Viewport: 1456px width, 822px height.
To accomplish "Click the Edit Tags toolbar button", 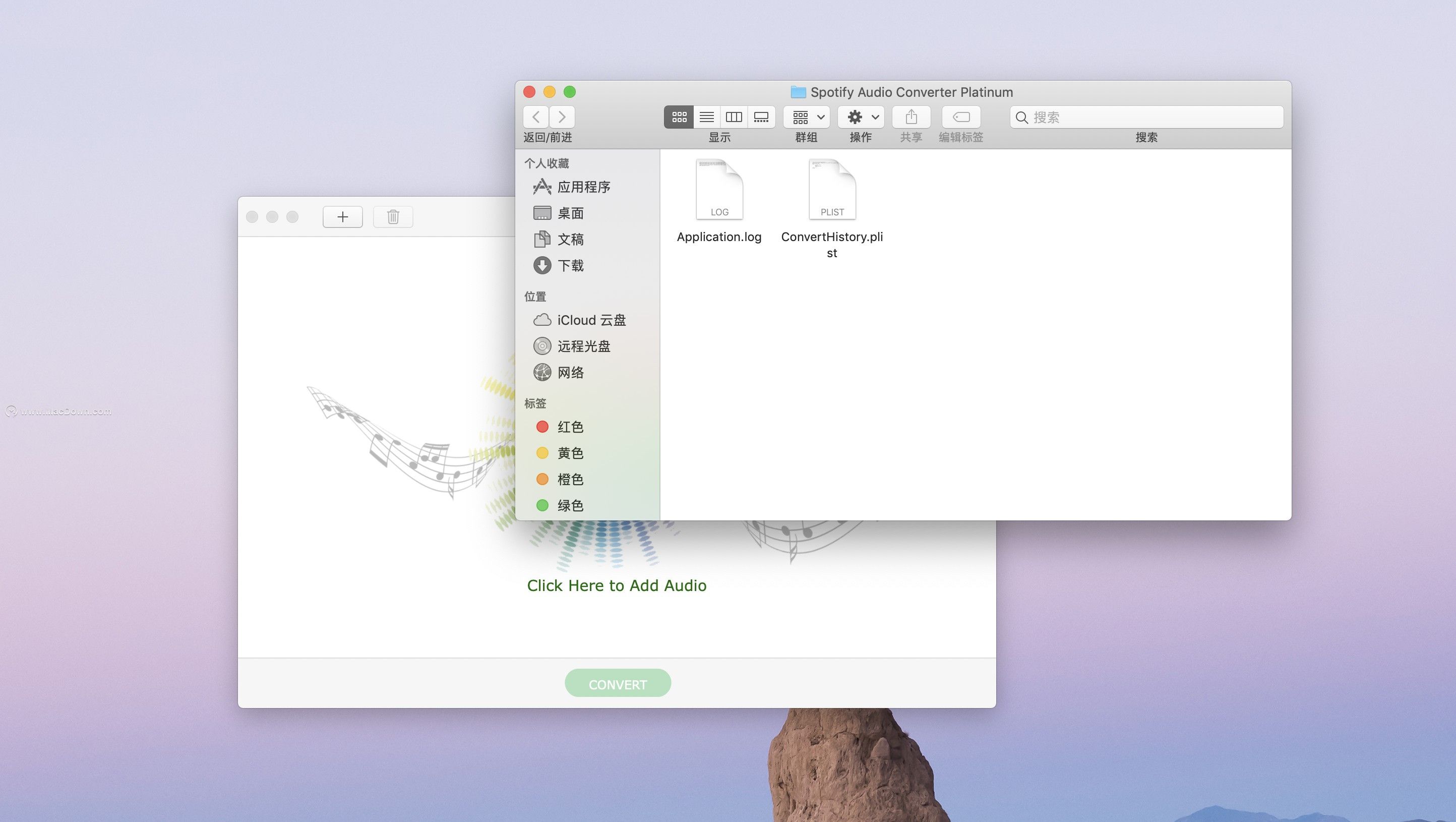I will (x=961, y=117).
